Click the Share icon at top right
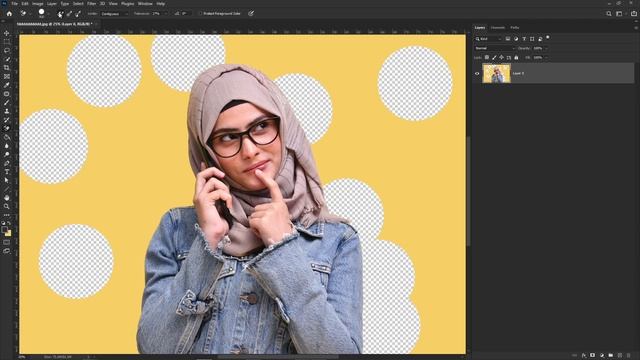Viewport: 640px width, 360px height. (x=634, y=13)
